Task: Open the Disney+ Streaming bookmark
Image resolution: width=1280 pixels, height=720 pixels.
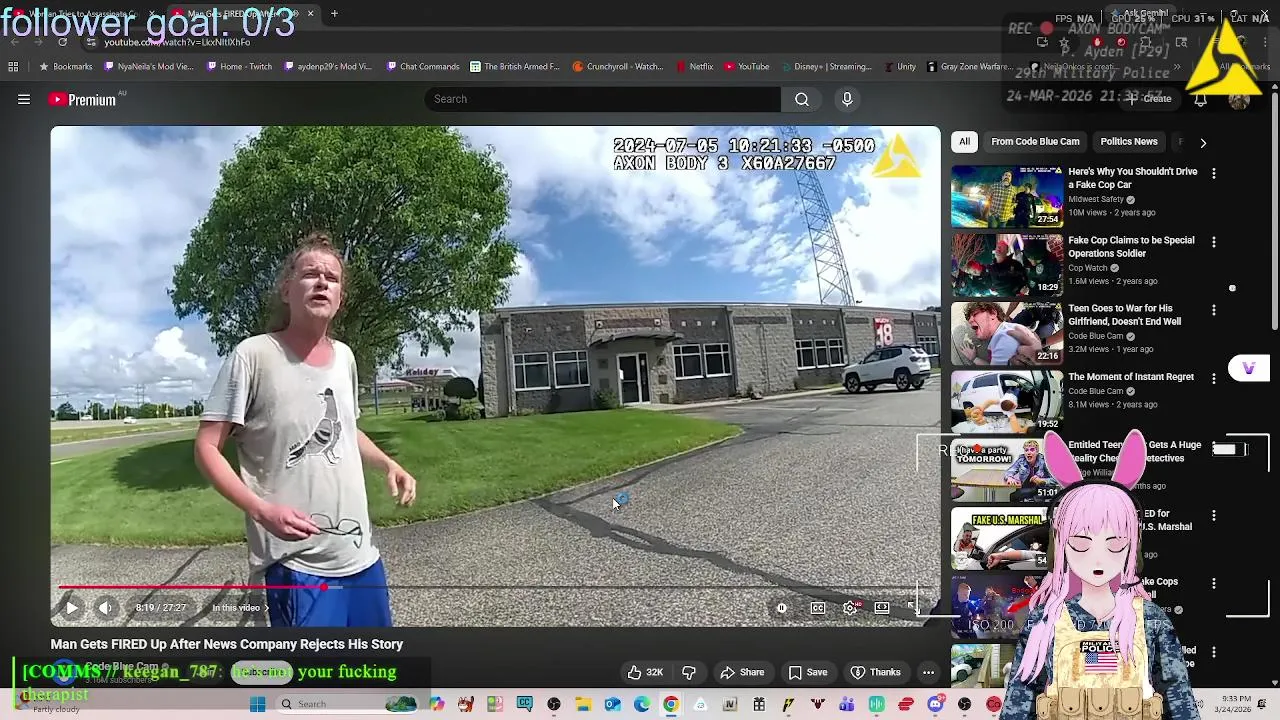Action: (x=826, y=67)
